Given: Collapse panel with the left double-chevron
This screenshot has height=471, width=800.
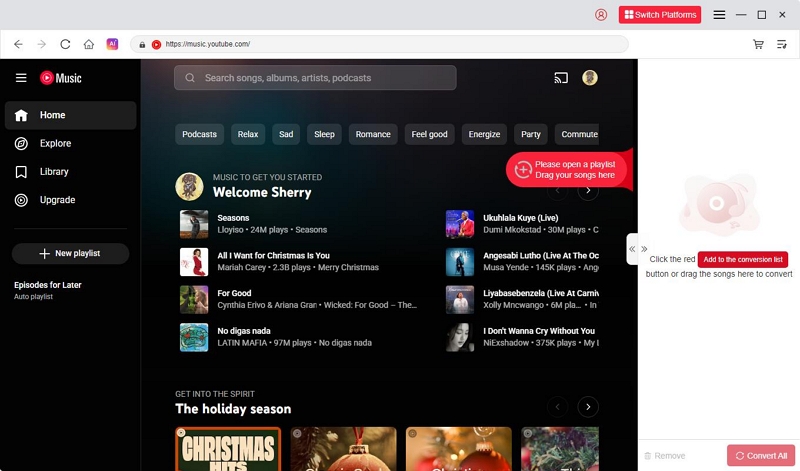Looking at the screenshot, I should 632,249.
